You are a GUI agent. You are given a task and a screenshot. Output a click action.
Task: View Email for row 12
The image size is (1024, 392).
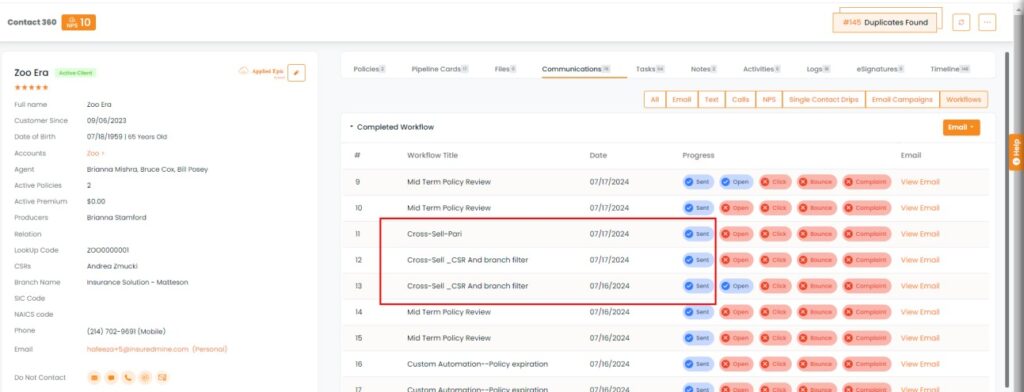920,260
